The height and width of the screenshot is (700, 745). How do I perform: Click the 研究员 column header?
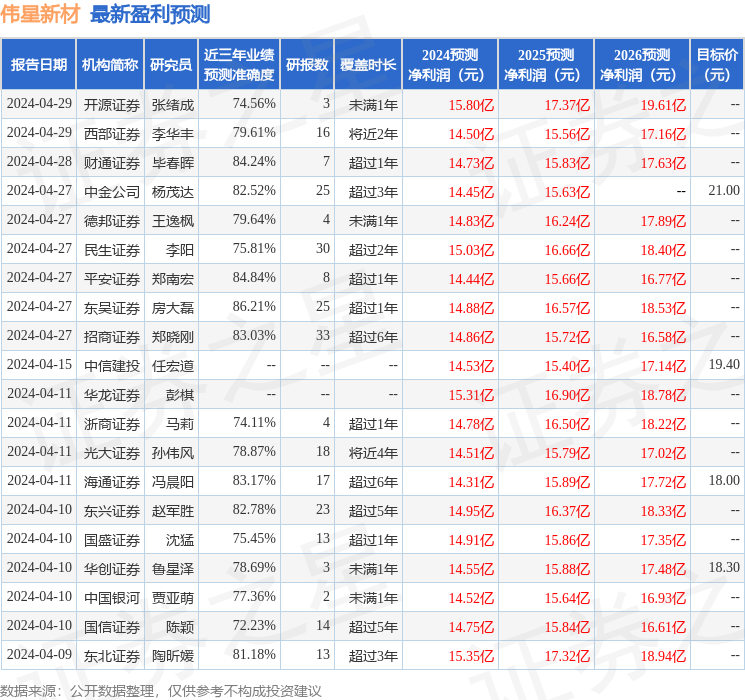171,64
